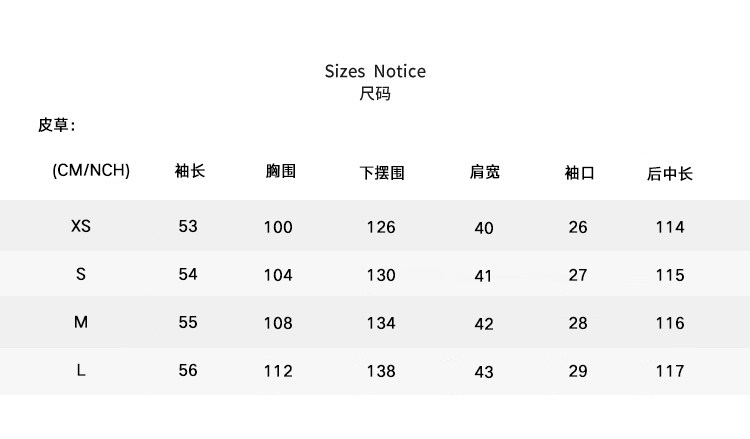Click sleeve length value 53 for XS

pos(188,226)
